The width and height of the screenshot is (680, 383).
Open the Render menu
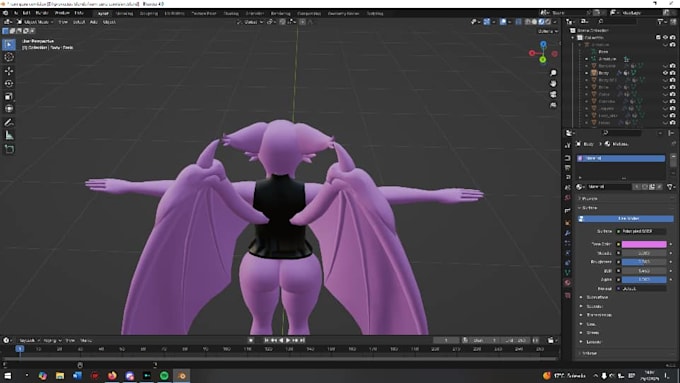pos(42,13)
